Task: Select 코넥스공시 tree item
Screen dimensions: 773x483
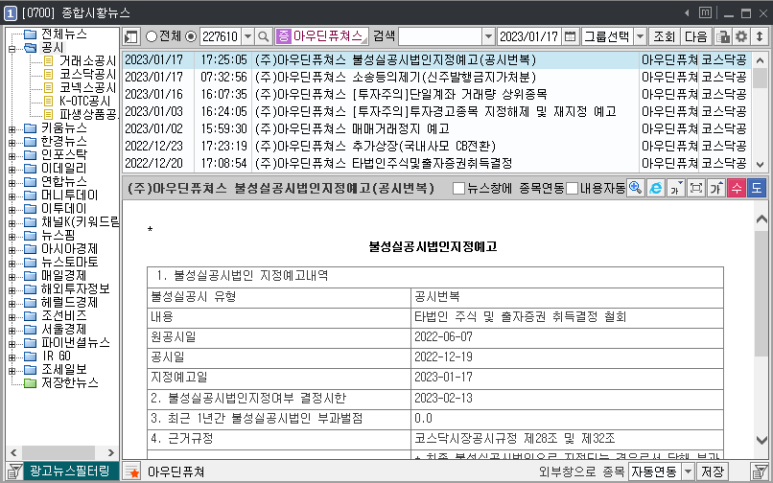Action: [88, 88]
